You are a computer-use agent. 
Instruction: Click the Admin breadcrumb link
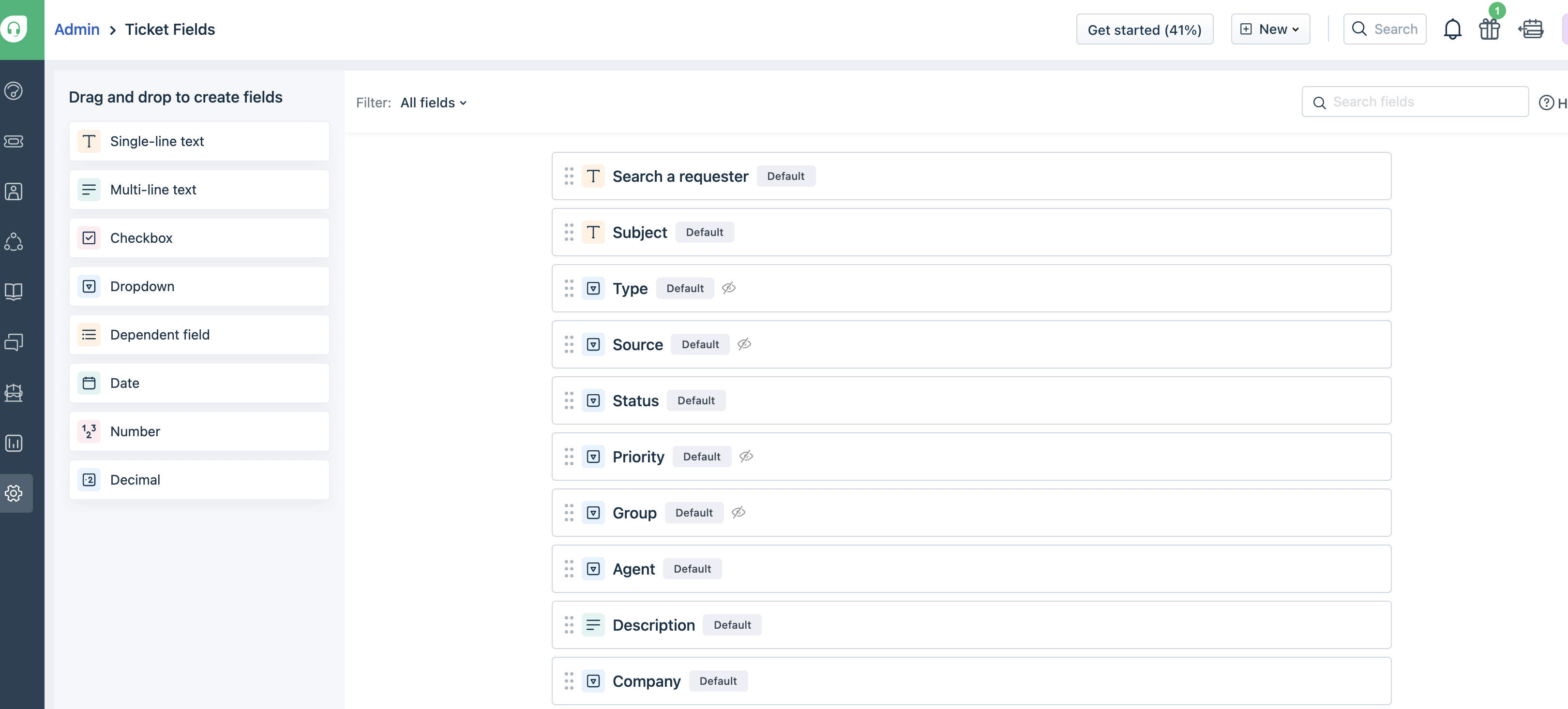pyautogui.click(x=76, y=29)
